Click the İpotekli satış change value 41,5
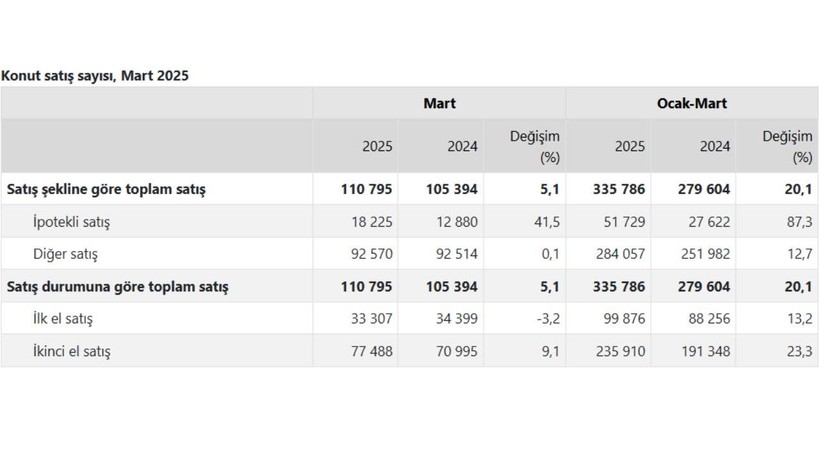This screenshot has height=461, width=820. pos(547,222)
